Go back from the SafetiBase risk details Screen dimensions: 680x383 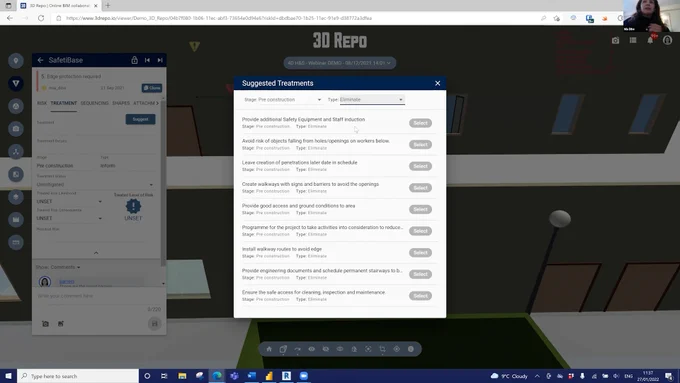tap(40, 60)
